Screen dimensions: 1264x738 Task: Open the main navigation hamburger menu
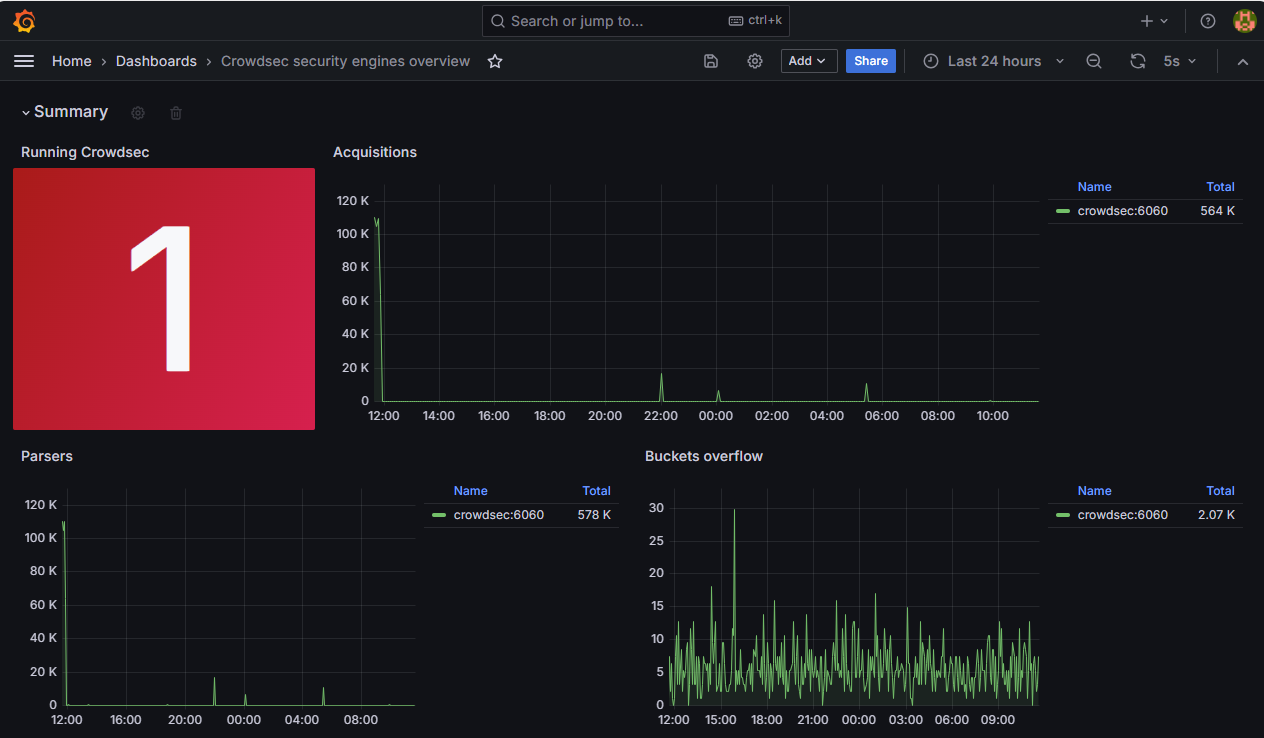[x=24, y=60]
